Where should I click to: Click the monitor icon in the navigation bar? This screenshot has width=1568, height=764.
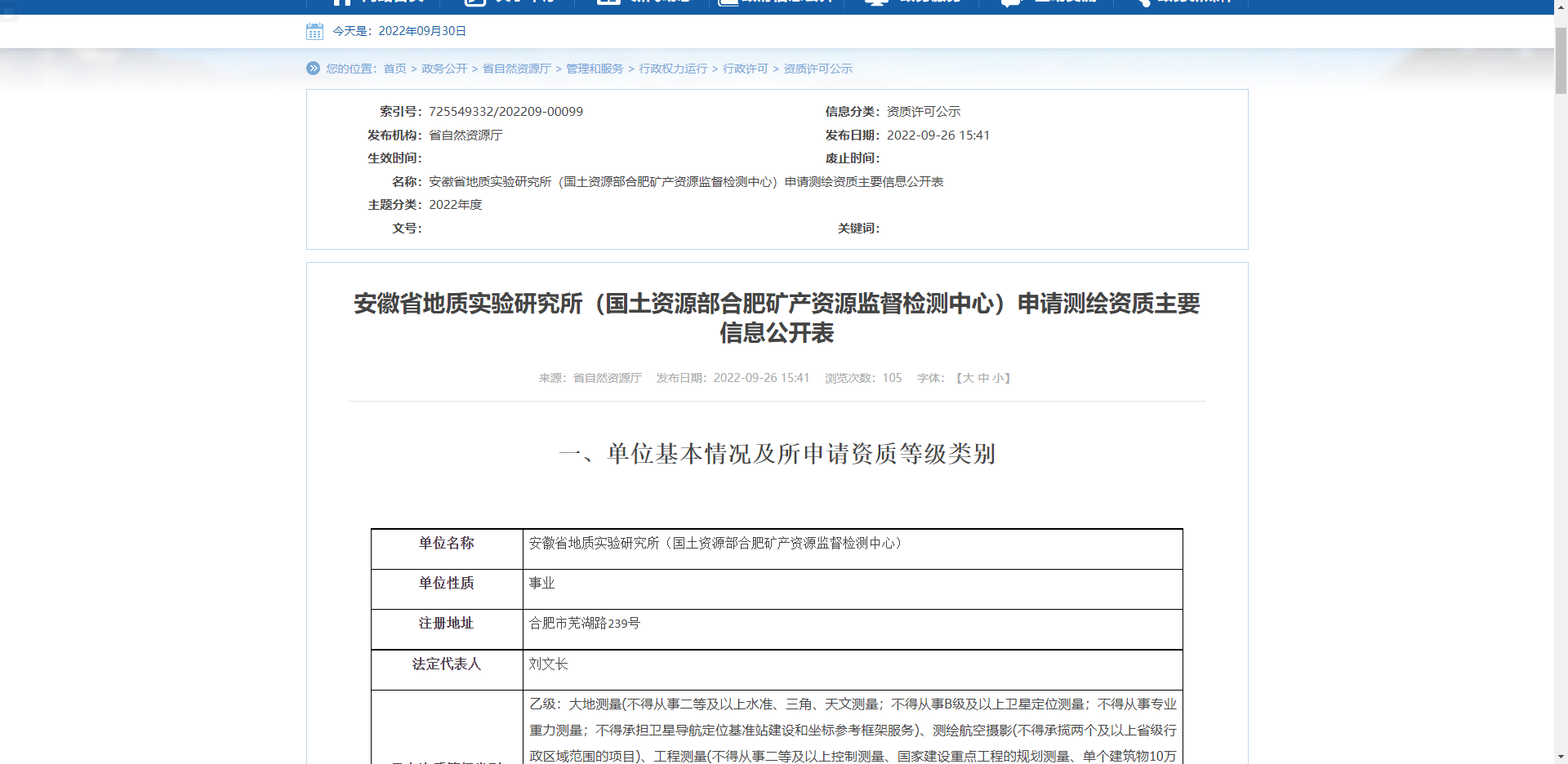(875, 3)
